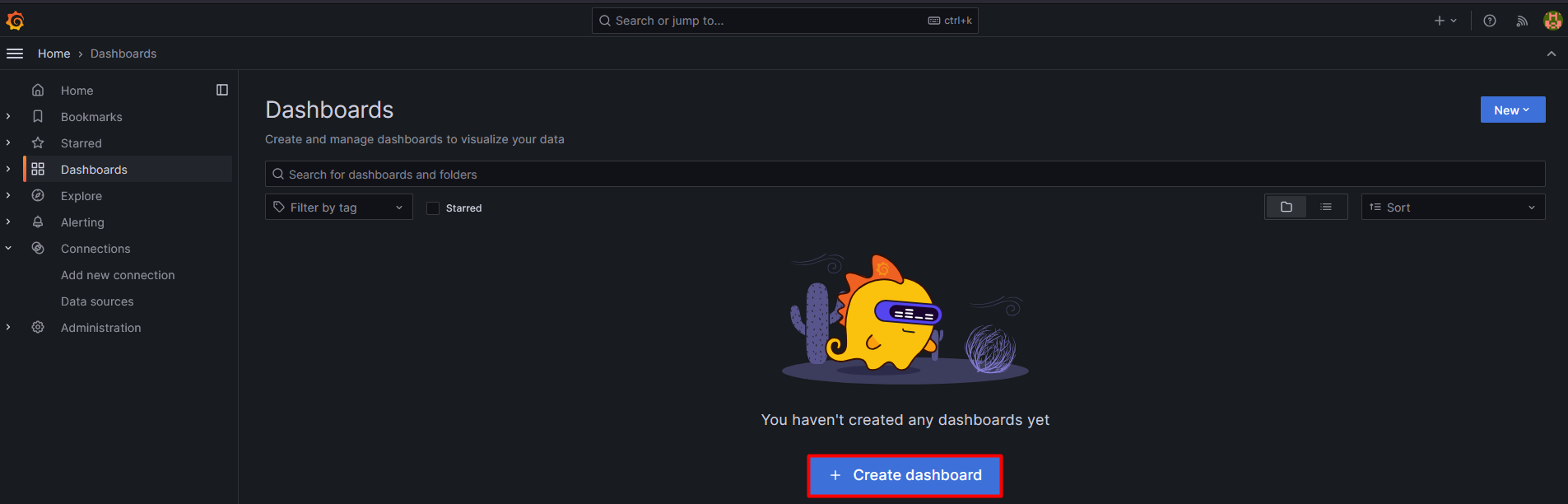
Task: Expand the Alerting section chevron
Action: (x=8, y=222)
